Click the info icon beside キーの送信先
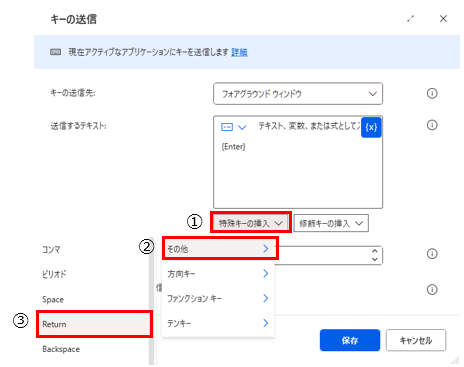The width and height of the screenshot is (464, 367). 432,93
